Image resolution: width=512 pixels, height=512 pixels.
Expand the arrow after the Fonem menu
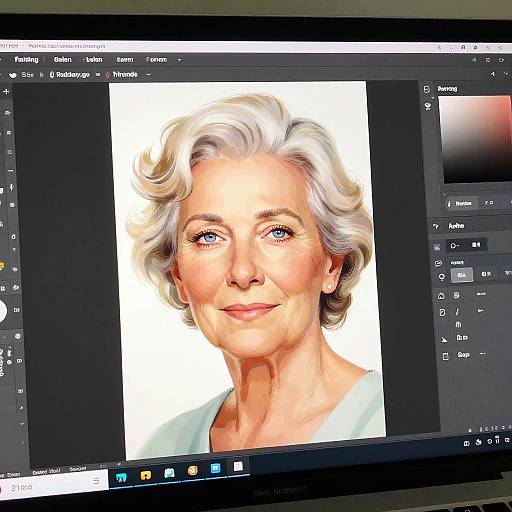click(179, 60)
